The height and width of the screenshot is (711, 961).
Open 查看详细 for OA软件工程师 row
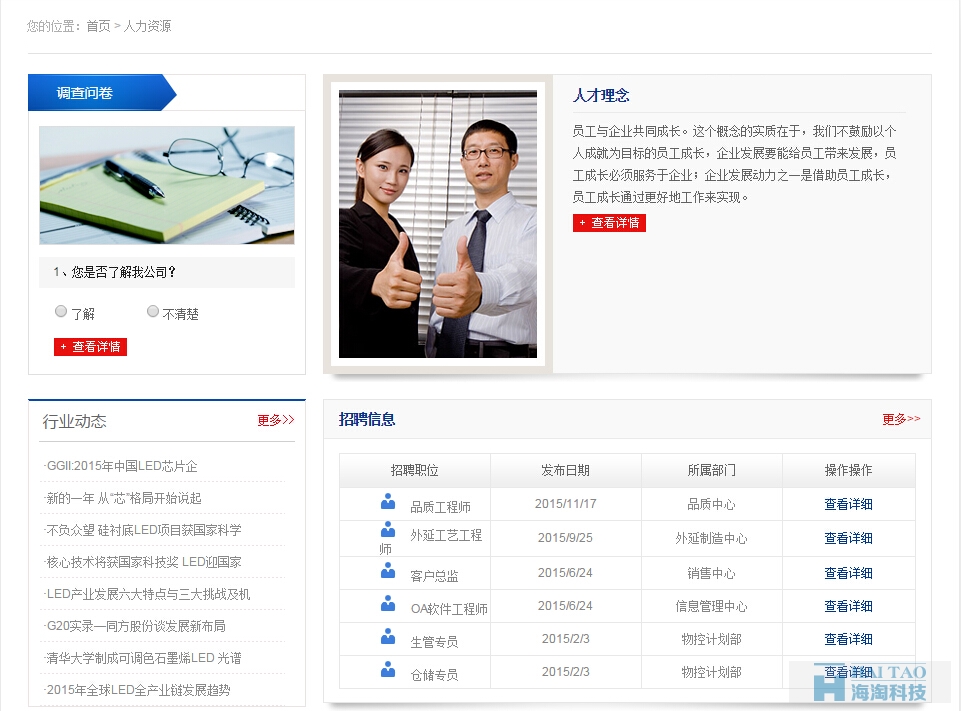click(848, 606)
